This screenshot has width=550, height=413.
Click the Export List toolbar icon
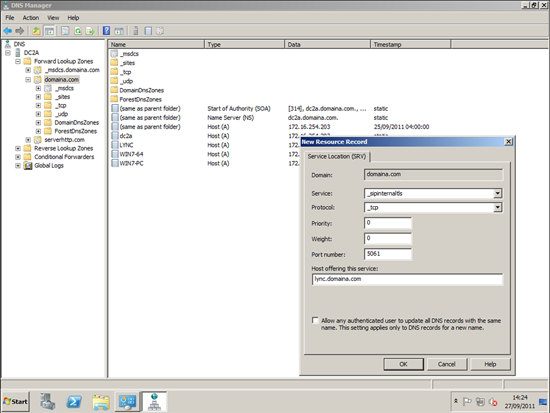click(x=90, y=31)
